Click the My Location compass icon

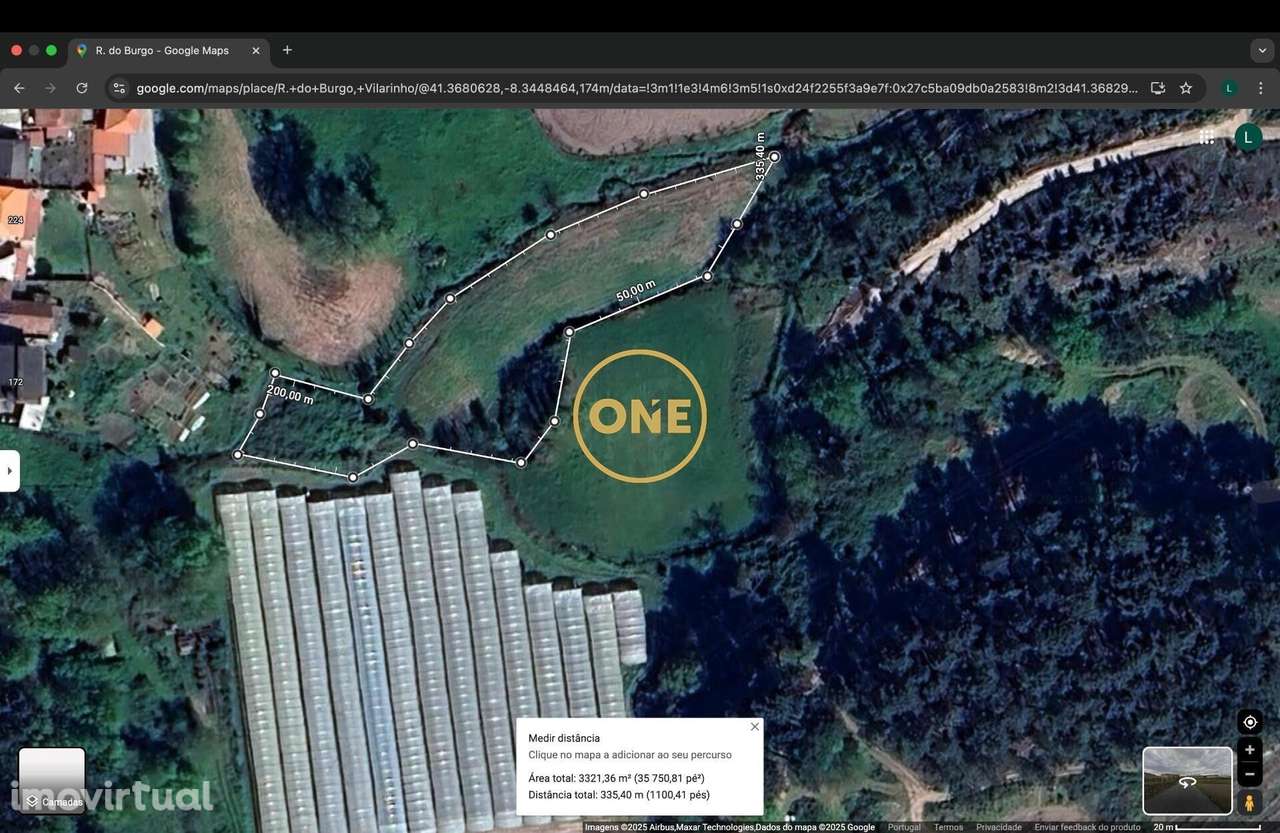(1249, 722)
